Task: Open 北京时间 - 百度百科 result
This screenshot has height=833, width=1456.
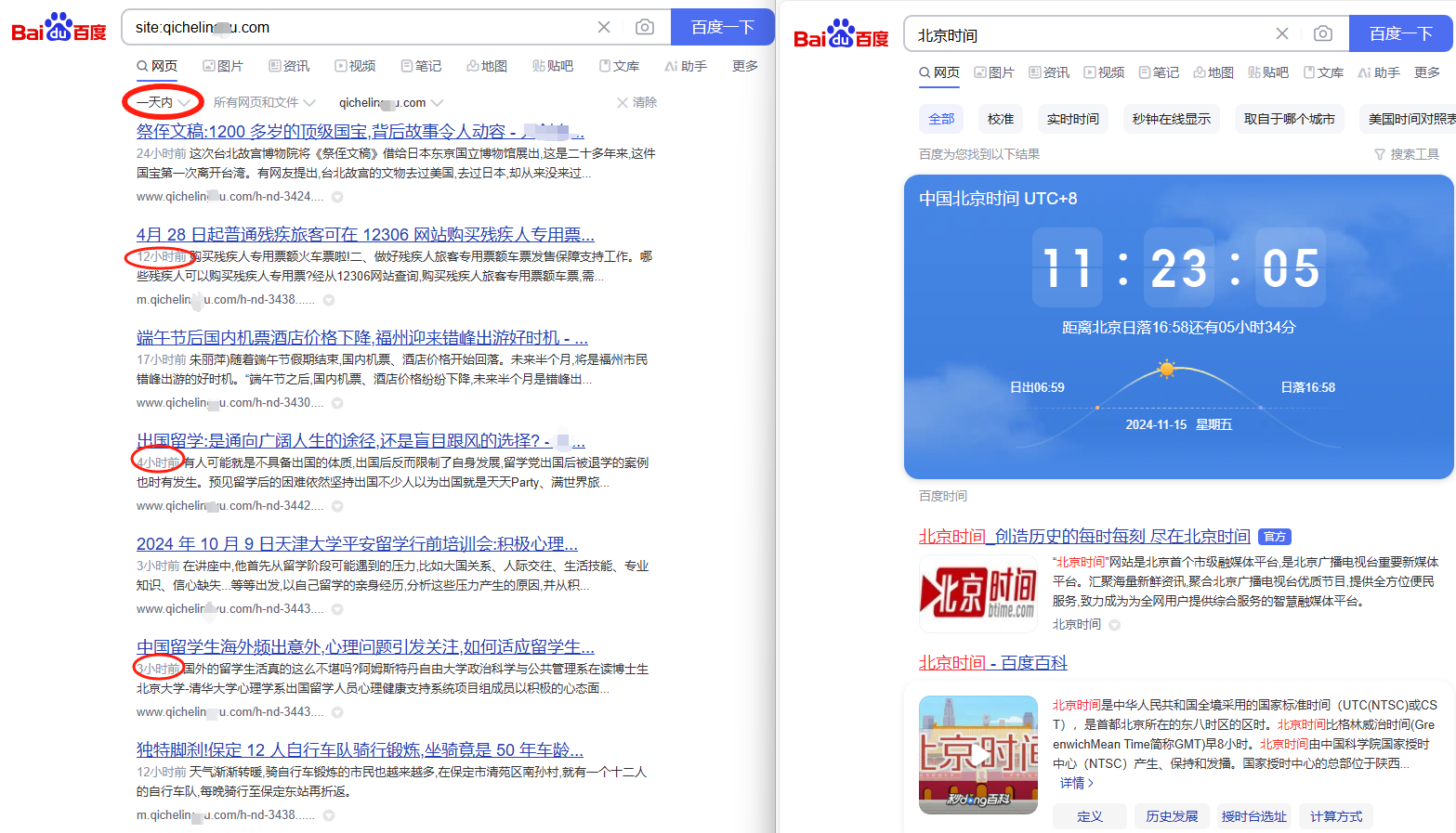Action: pos(993,663)
